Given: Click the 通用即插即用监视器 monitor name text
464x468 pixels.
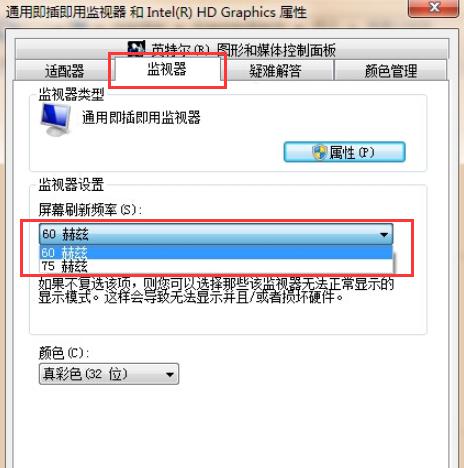Looking at the screenshot, I should click(x=141, y=118).
